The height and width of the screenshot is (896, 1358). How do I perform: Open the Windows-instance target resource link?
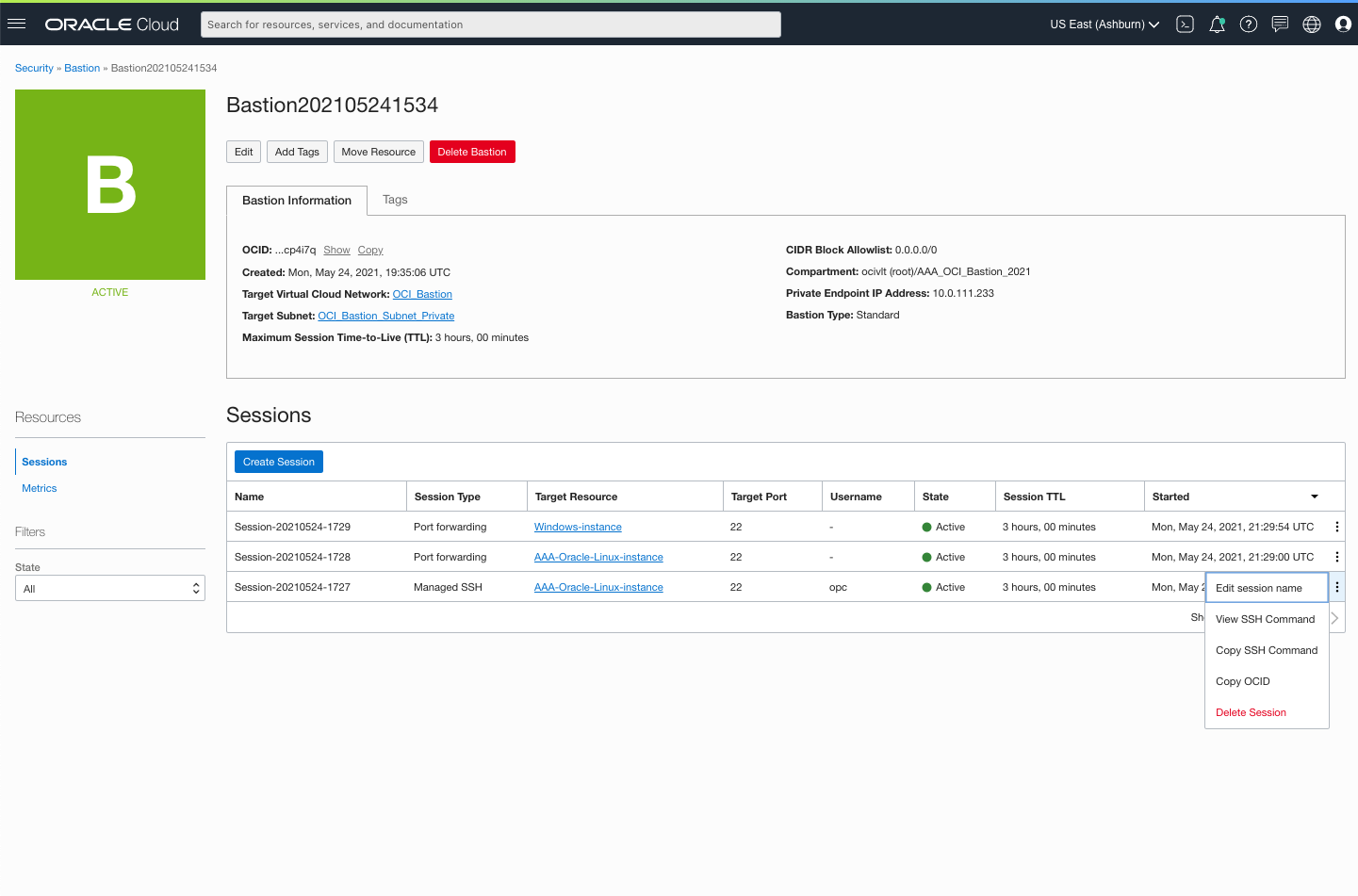(x=578, y=527)
